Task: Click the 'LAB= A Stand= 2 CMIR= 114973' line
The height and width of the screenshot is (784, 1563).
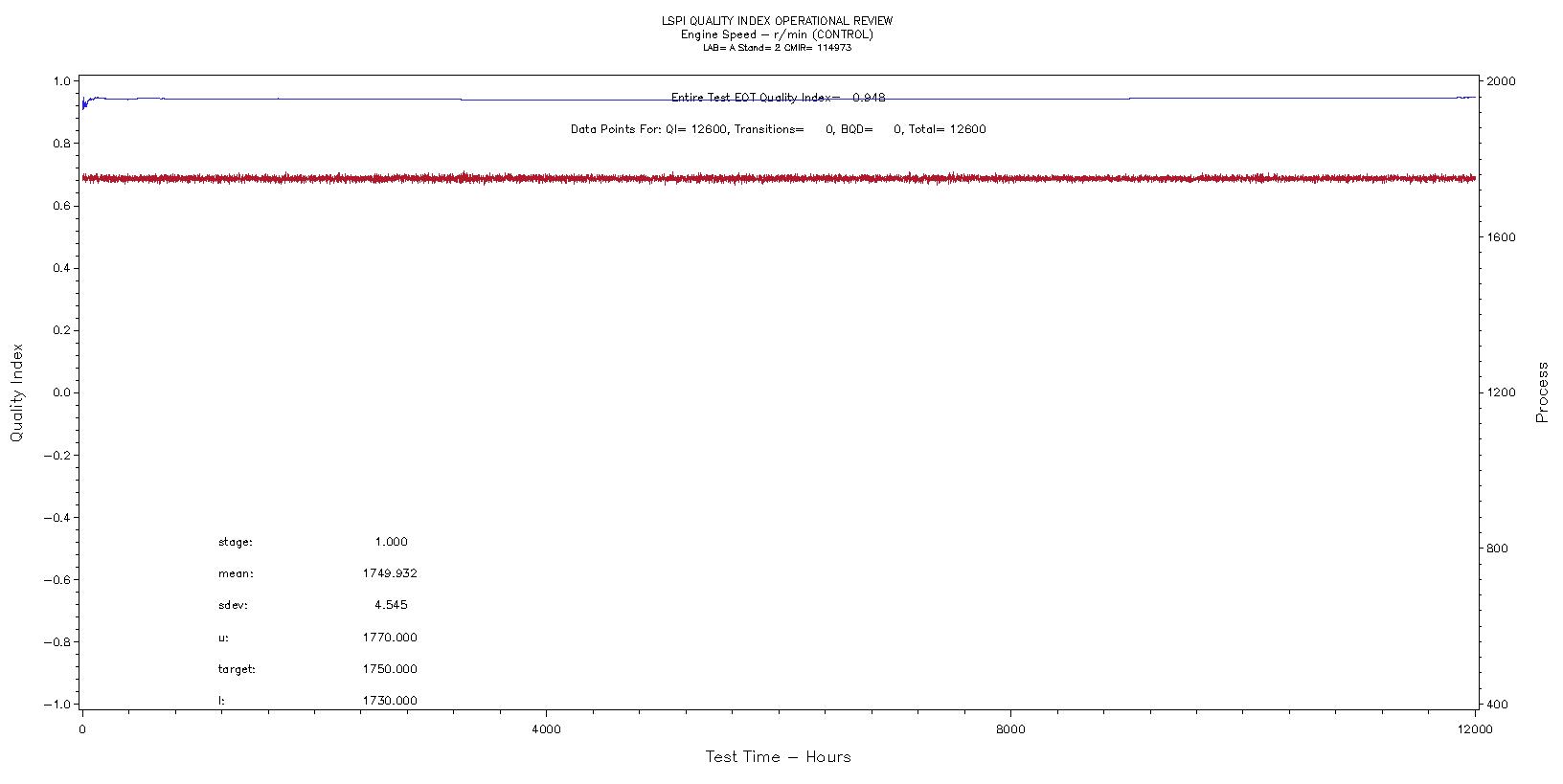Action: coord(777,47)
